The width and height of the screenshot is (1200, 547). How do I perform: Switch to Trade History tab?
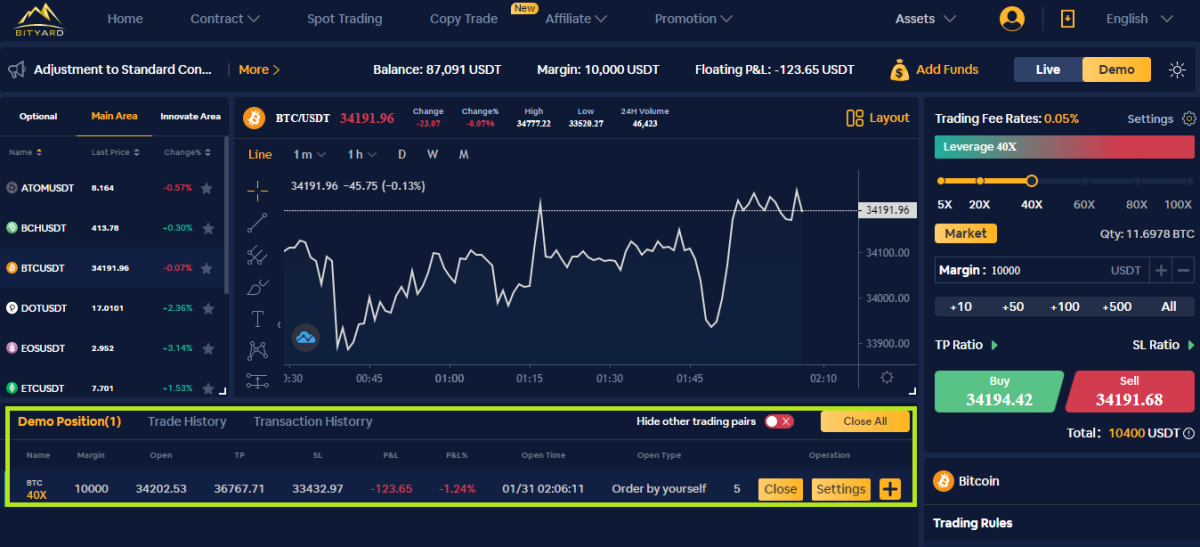pyautogui.click(x=187, y=421)
